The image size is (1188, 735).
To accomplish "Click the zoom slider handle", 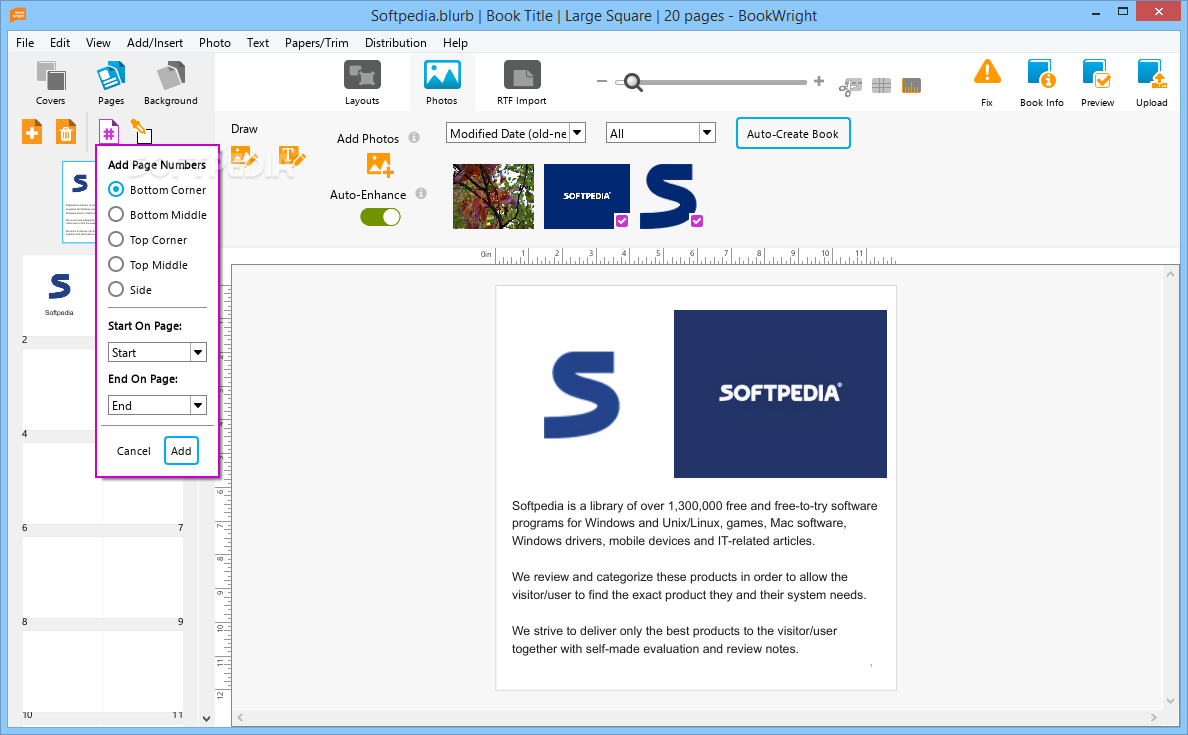I will (x=632, y=82).
